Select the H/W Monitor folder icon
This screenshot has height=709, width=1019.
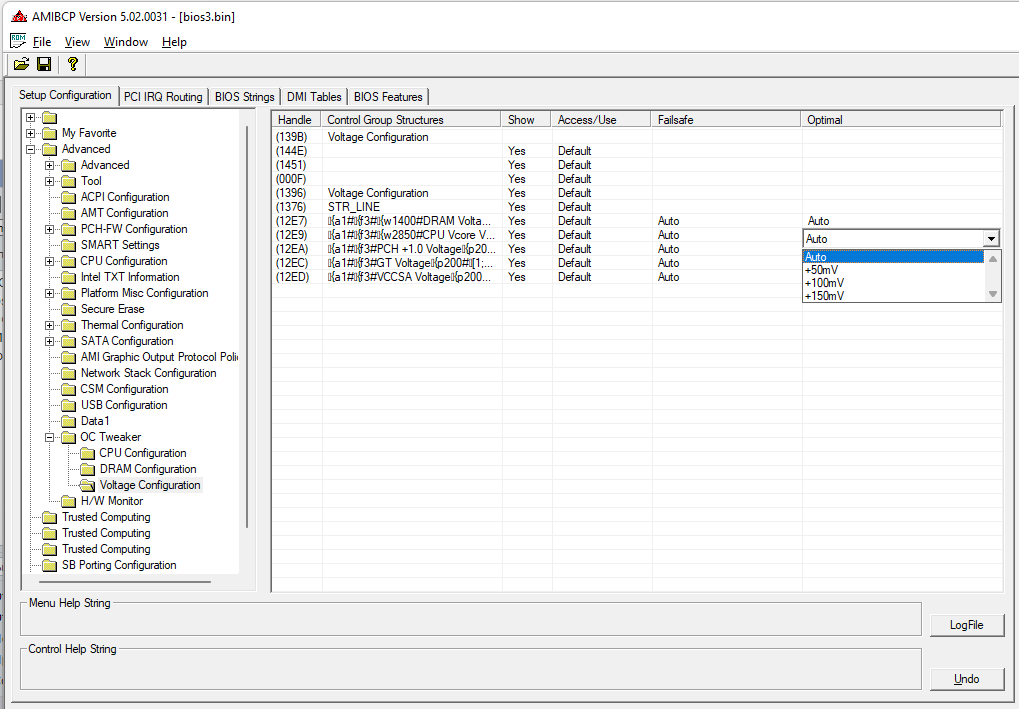[x=68, y=501]
